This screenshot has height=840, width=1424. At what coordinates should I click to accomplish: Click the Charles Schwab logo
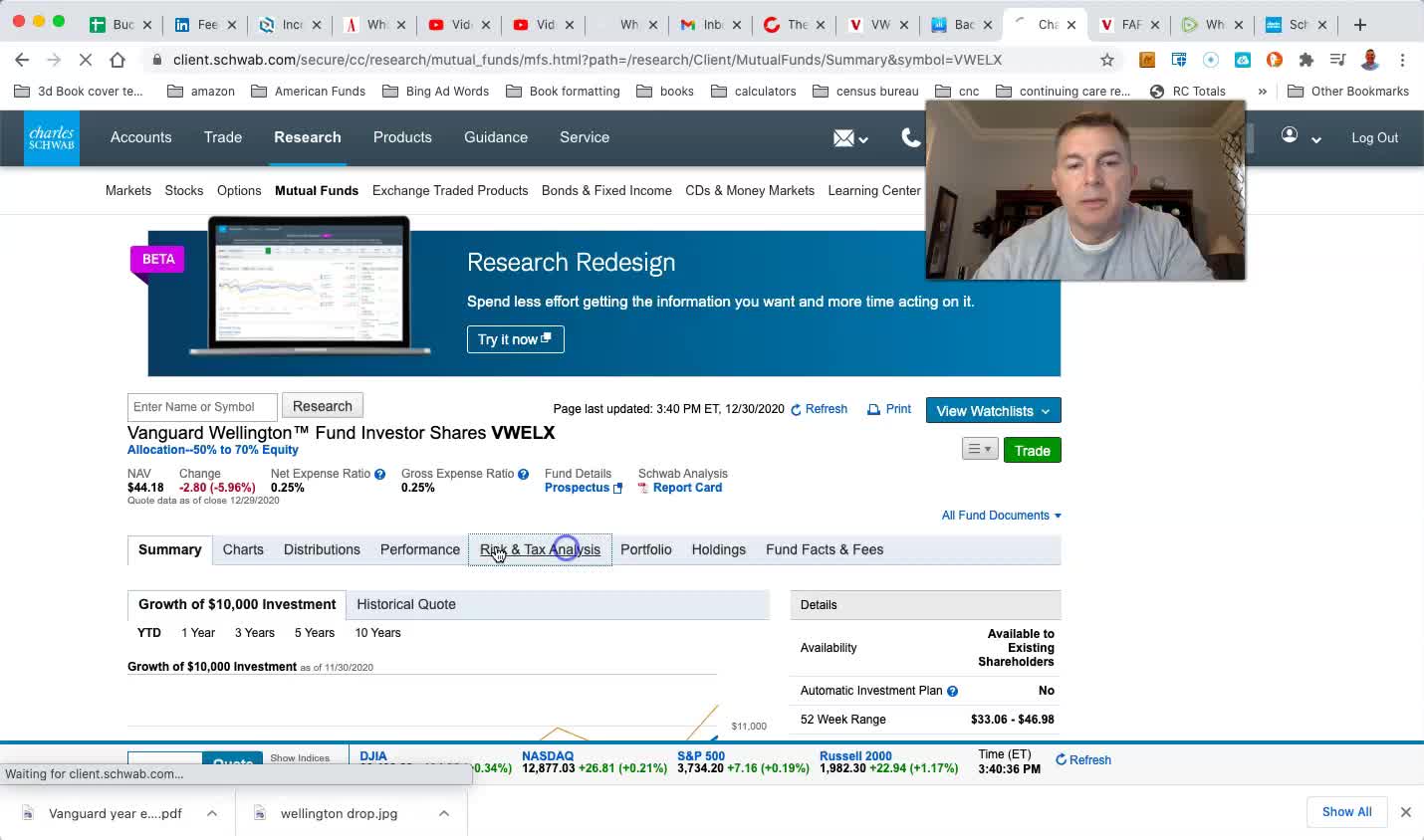52,138
